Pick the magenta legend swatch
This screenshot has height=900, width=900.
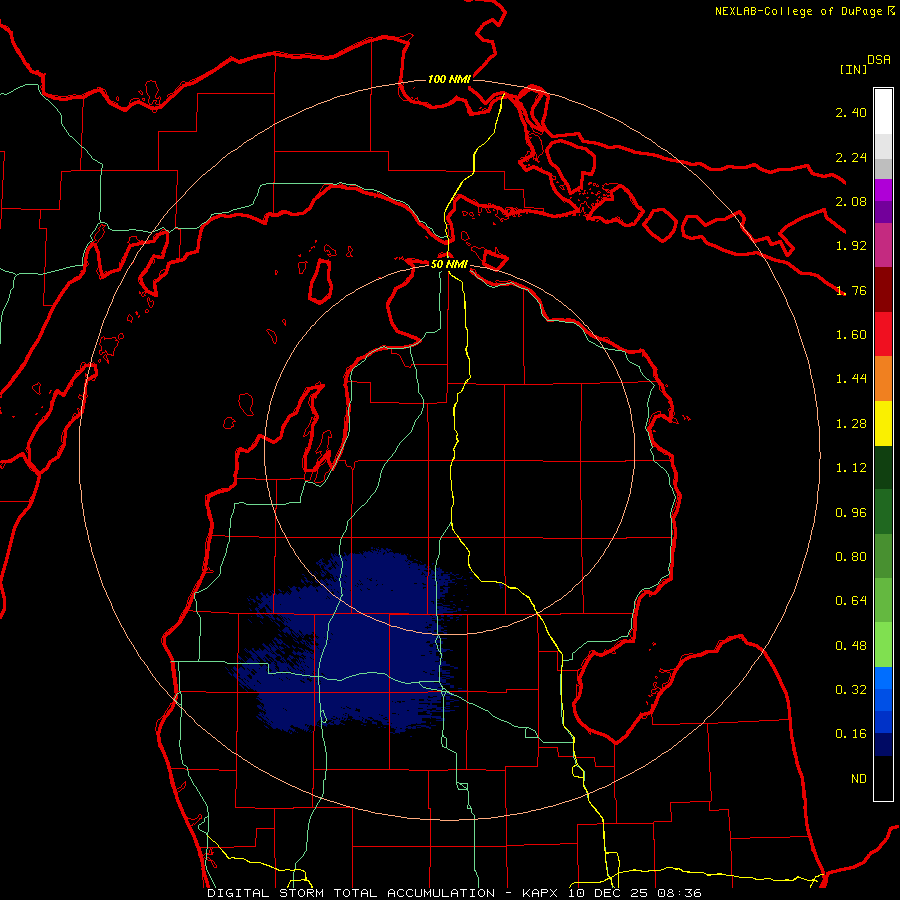(x=883, y=245)
